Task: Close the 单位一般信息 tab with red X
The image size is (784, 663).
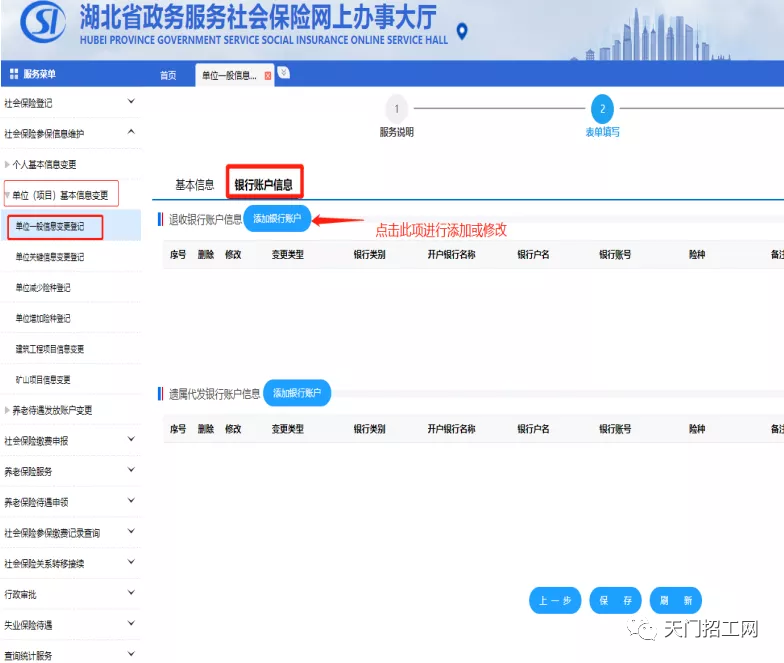Action: pos(267,76)
